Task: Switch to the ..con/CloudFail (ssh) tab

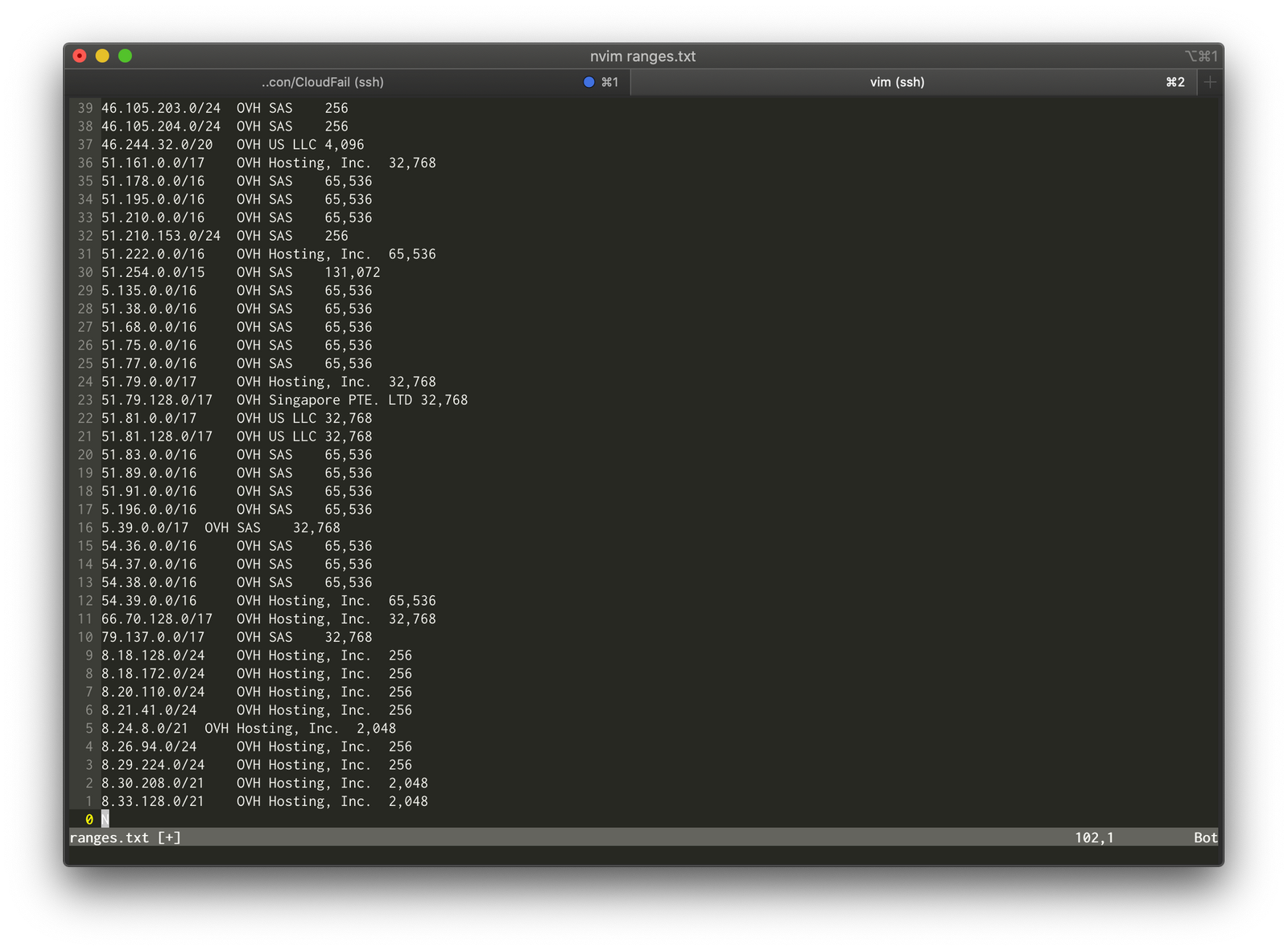Action: [x=322, y=82]
